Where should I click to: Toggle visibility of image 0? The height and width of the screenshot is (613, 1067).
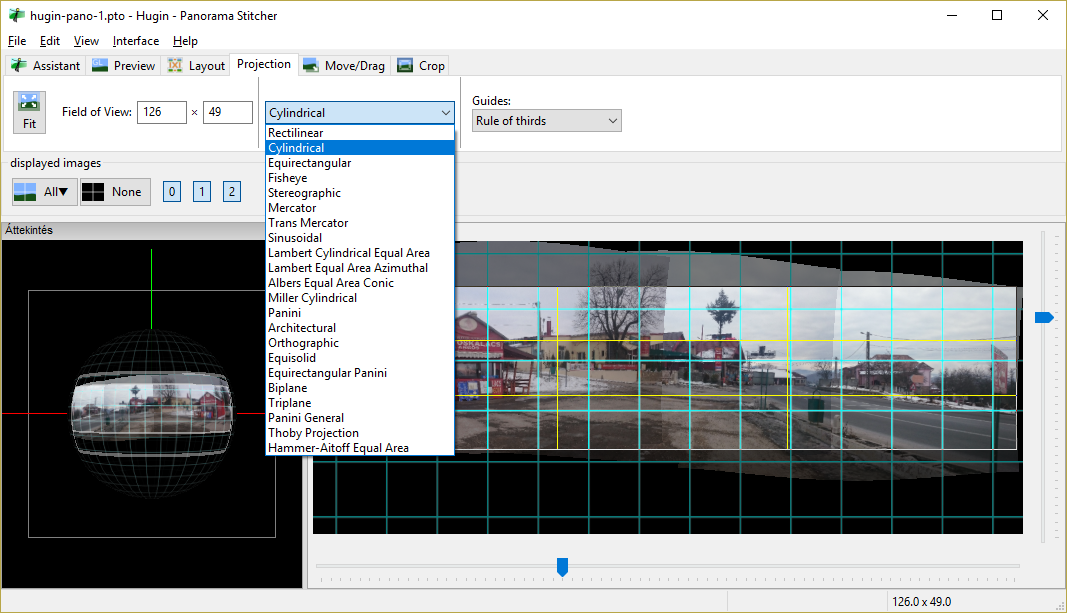172,192
